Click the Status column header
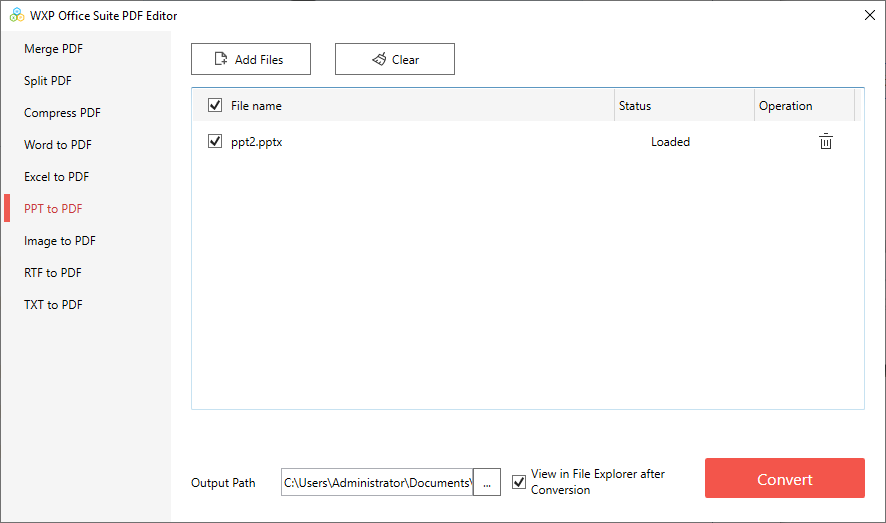This screenshot has width=886, height=523. [x=684, y=106]
